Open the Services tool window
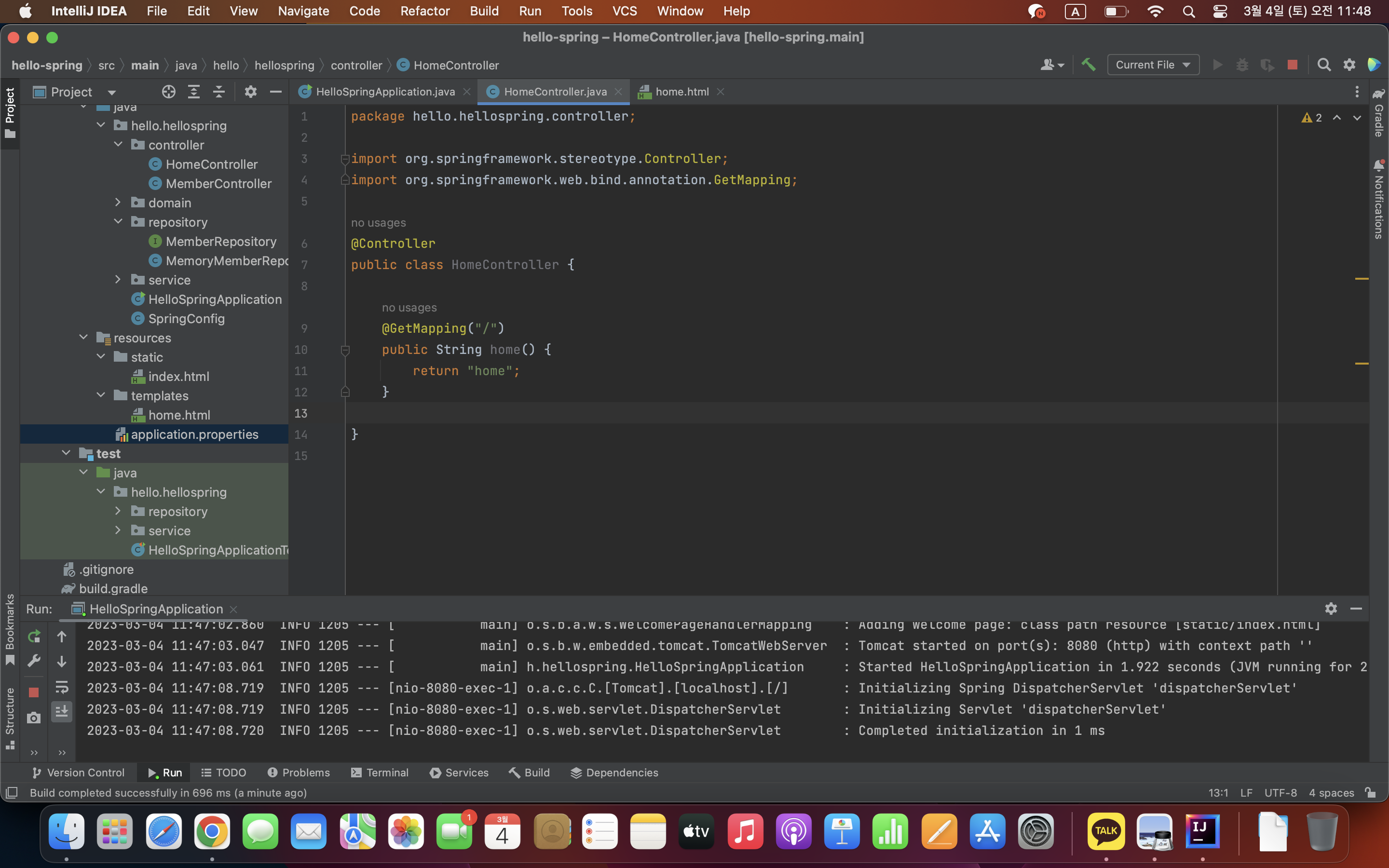The width and height of the screenshot is (1389, 868). tap(459, 773)
